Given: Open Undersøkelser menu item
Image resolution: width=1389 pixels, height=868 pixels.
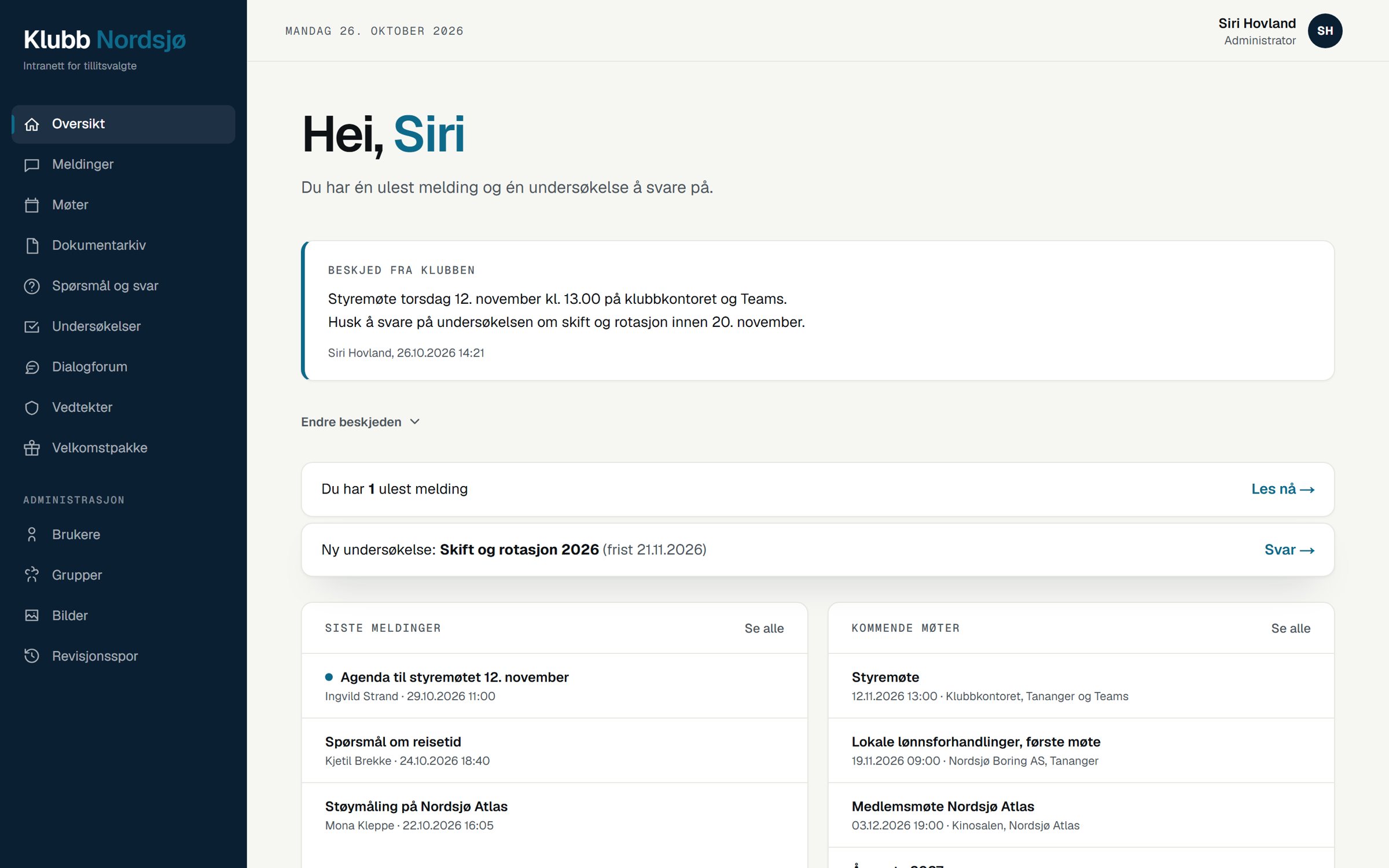Looking at the screenshot, I should (x=123, y=327).
